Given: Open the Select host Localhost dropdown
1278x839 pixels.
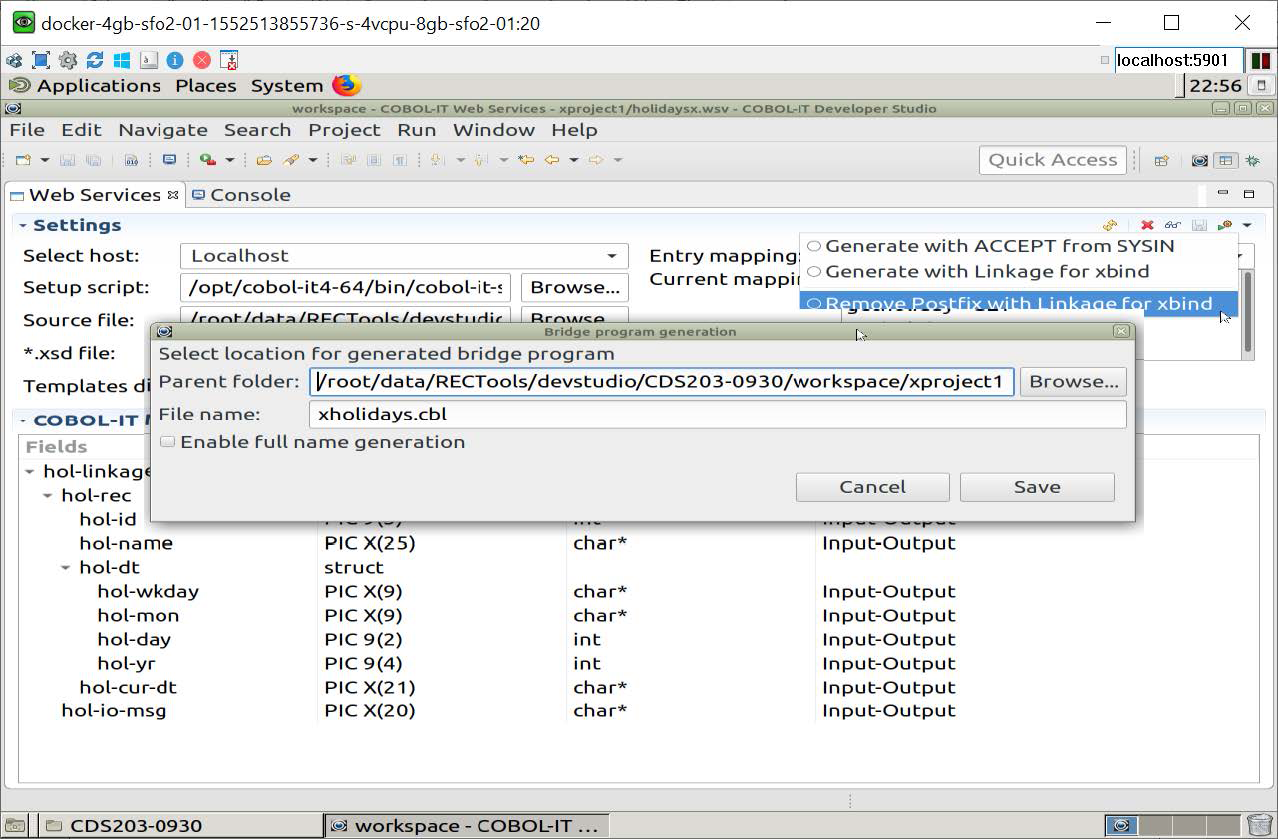Looking at the screenshot, I should [x=611, y=257].
